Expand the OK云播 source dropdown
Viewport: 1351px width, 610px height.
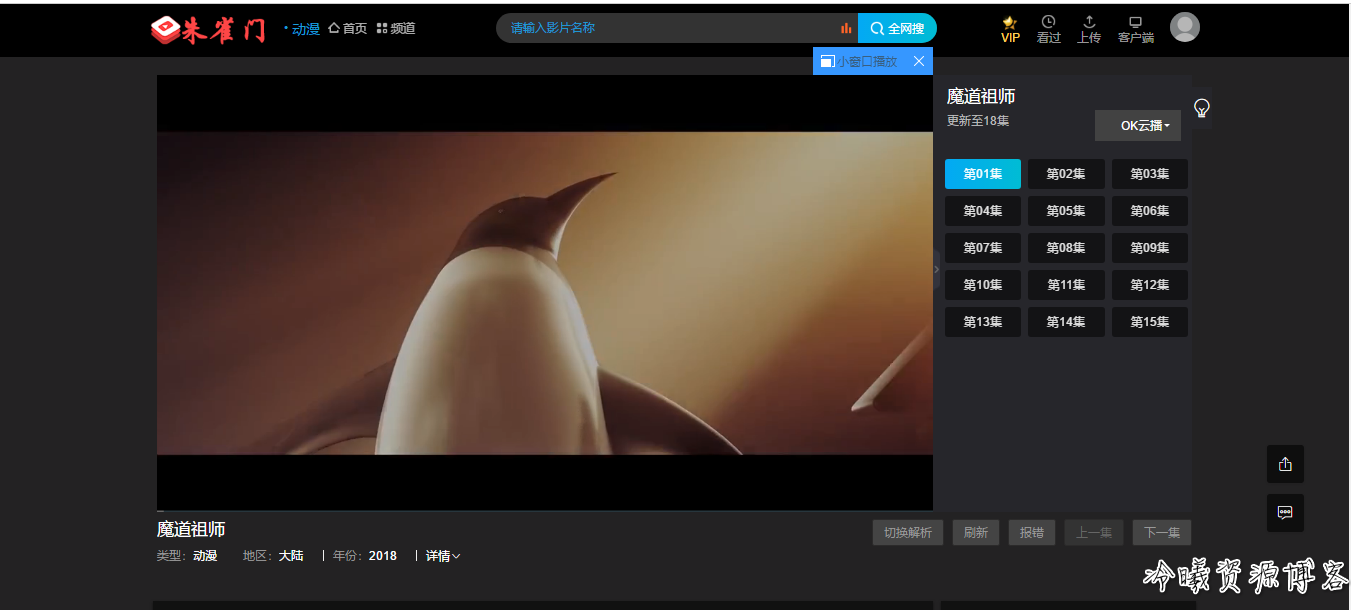coord(1138,126)
